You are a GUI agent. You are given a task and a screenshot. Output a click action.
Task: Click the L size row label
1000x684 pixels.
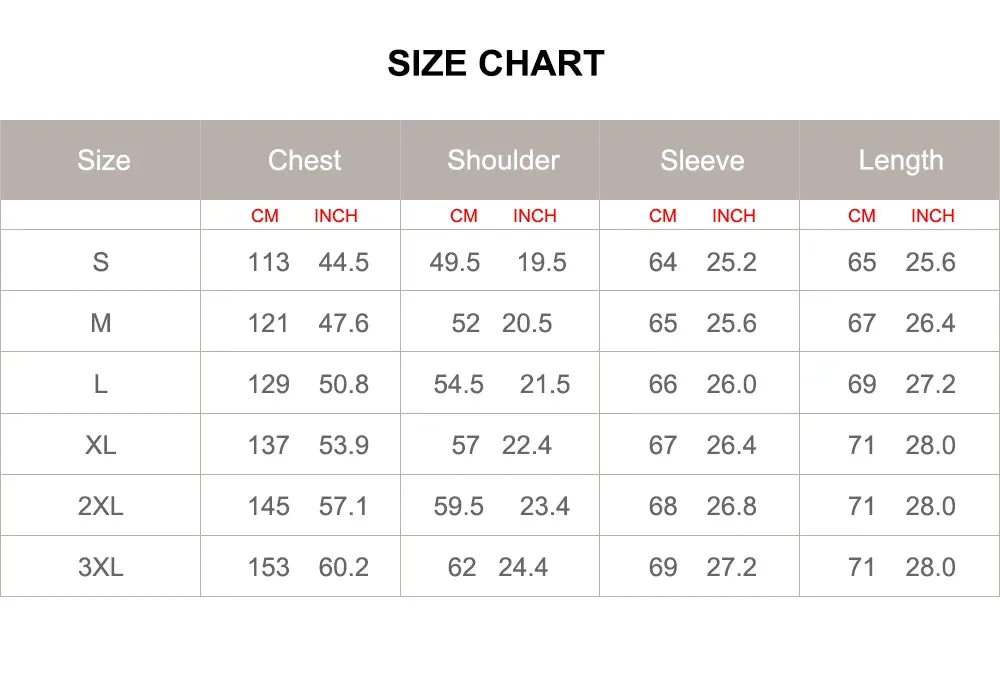pyautogui.click(x=101, y=384)
